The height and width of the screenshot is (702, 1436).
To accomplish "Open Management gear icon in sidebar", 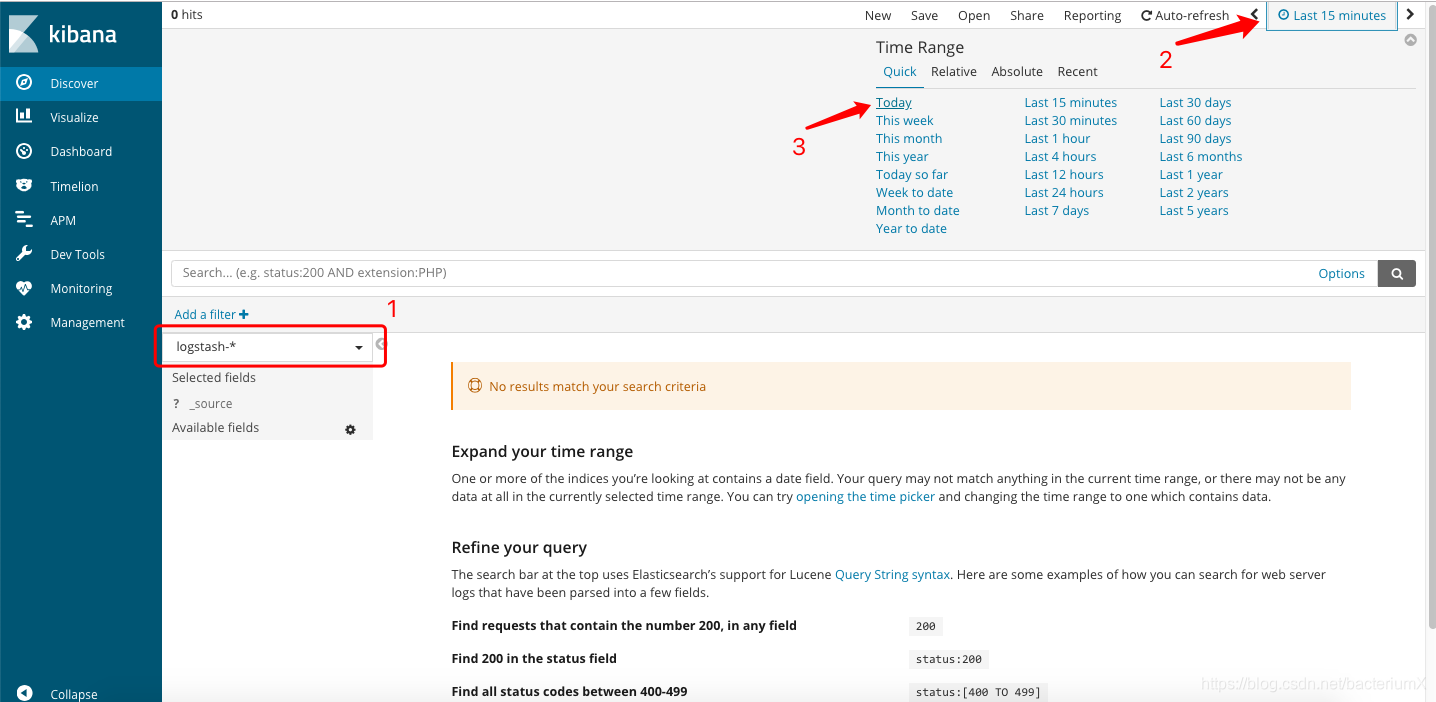I will click(24, 322).
